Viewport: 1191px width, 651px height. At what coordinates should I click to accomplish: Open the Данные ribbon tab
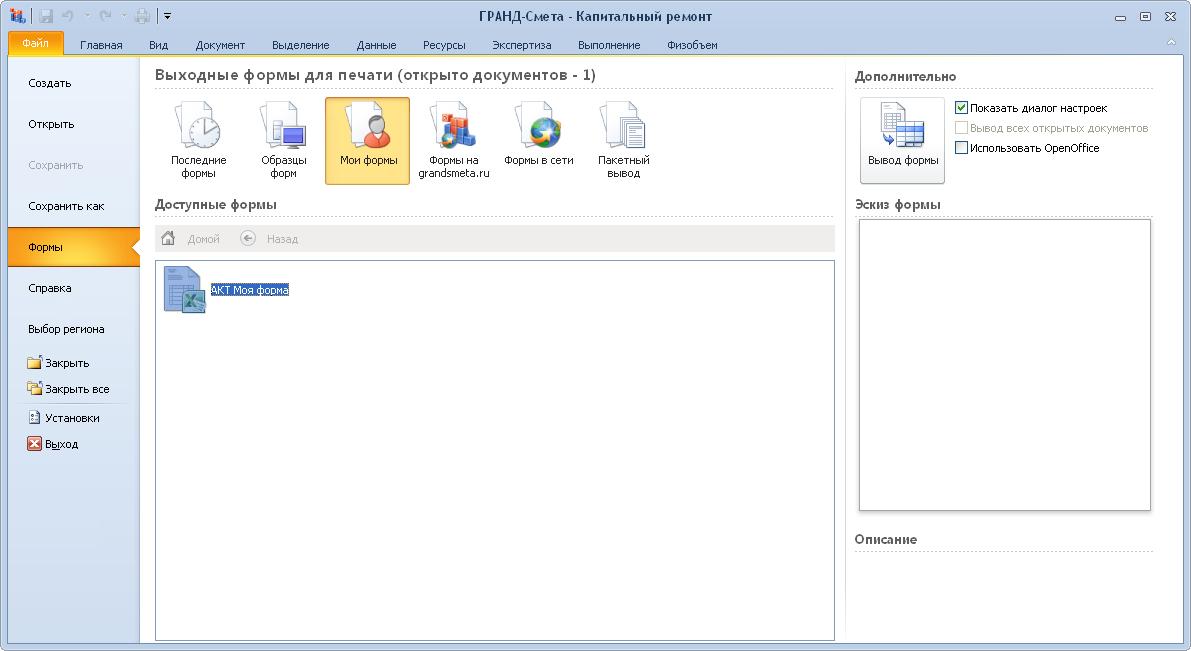(x=376, y=45)
